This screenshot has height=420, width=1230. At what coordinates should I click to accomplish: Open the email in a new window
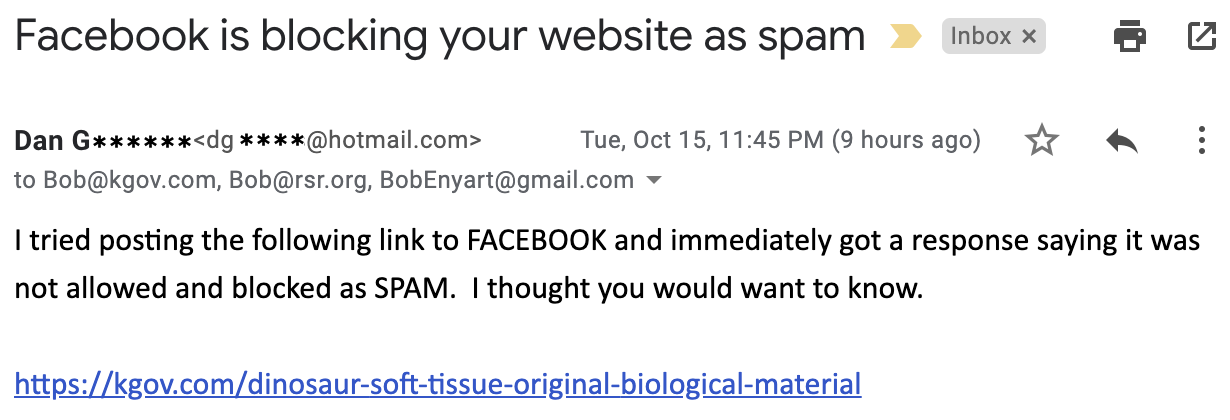(1200, 37)
